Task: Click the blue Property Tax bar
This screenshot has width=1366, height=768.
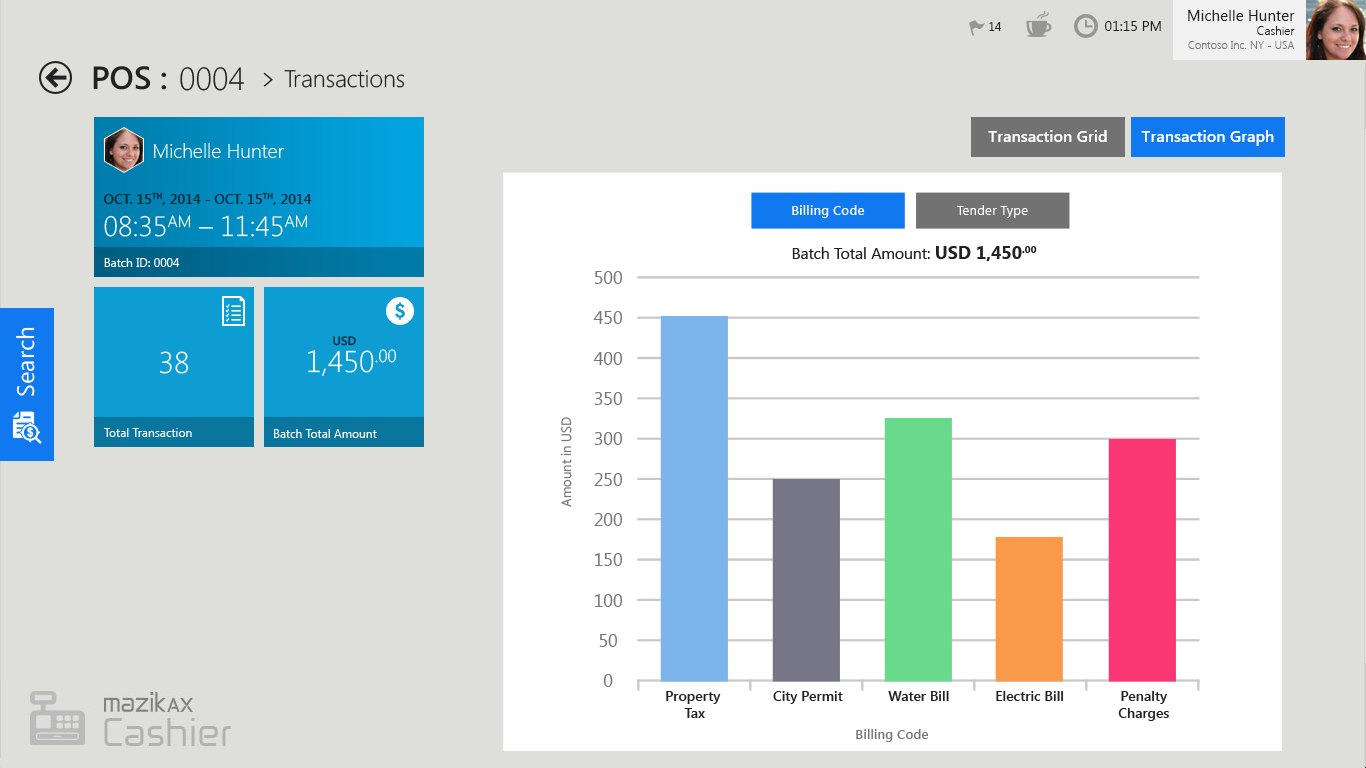Action: (x=694, y=498)
